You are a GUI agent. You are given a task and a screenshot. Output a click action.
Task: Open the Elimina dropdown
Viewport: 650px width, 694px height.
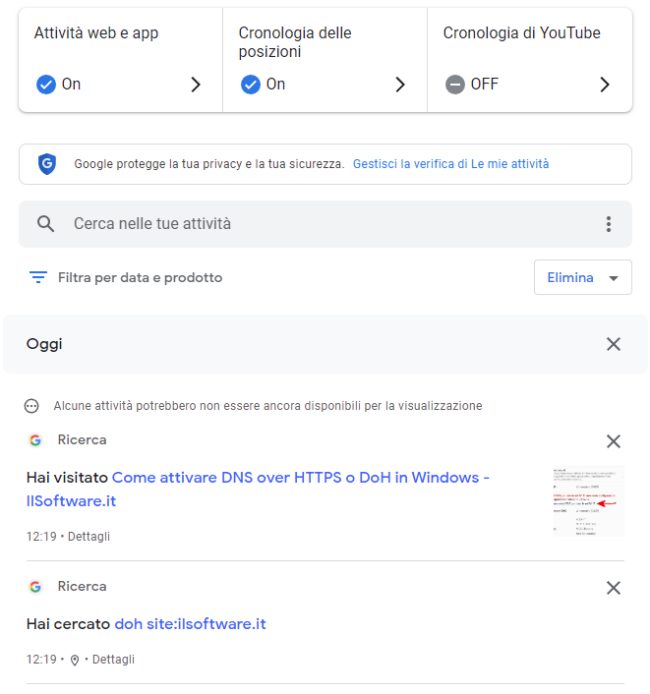coord(583,278)
